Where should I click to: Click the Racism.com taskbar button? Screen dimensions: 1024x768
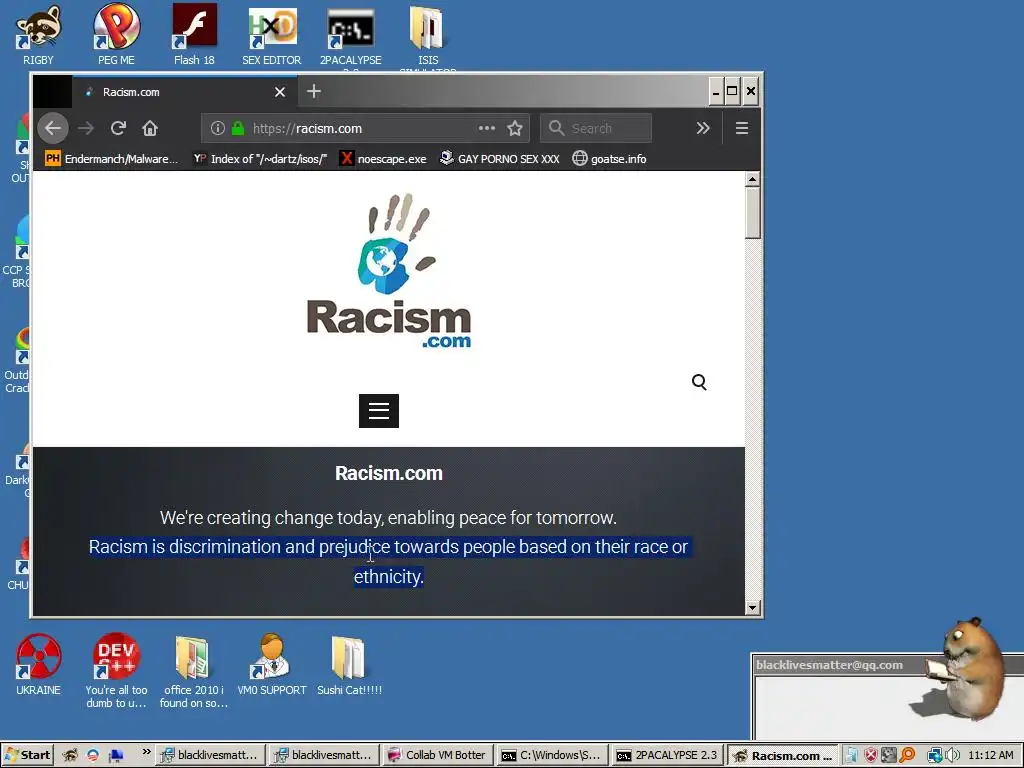point(782,755)
